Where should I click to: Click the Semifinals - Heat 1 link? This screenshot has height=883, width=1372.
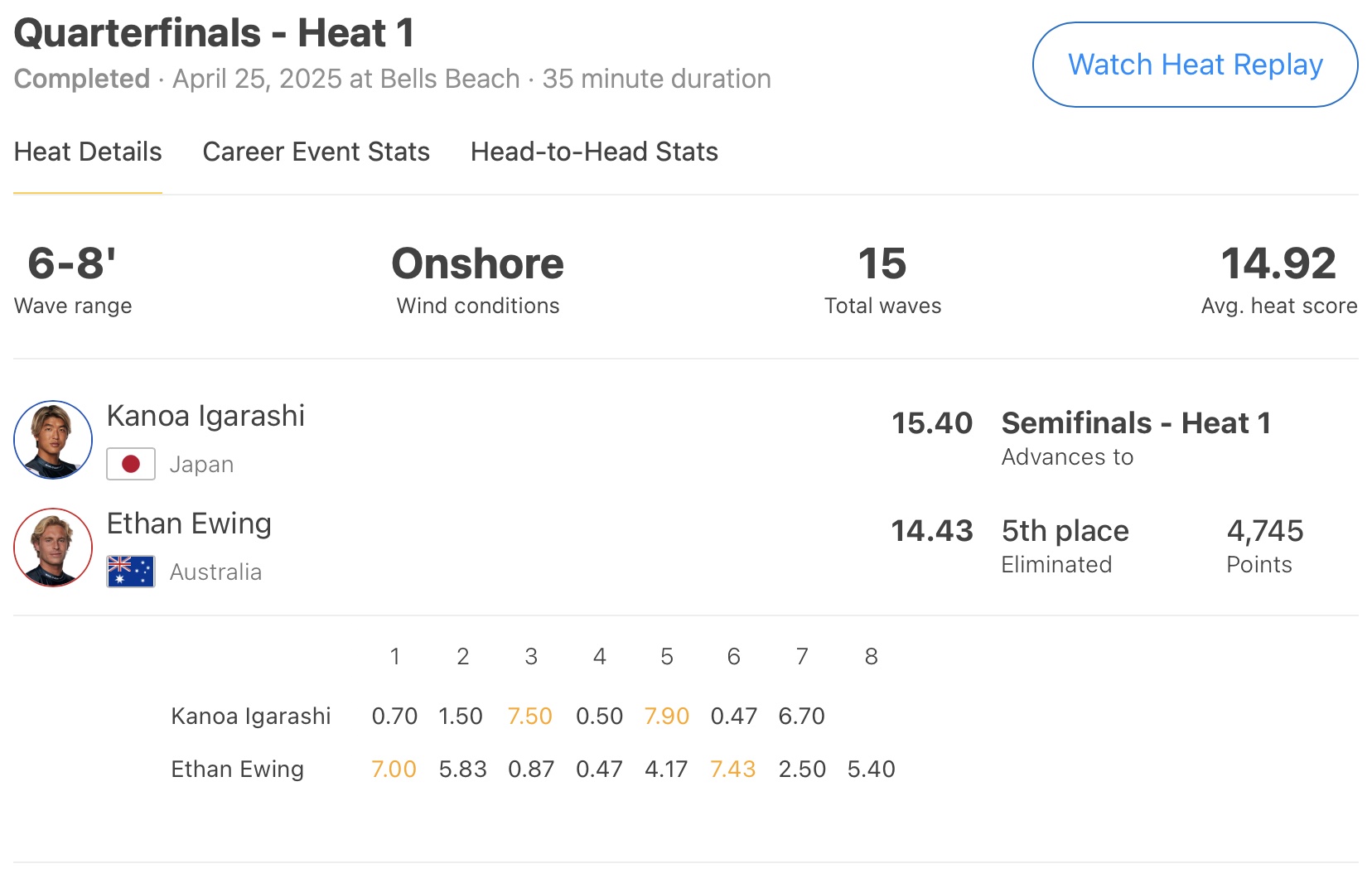pos(1135,423)
